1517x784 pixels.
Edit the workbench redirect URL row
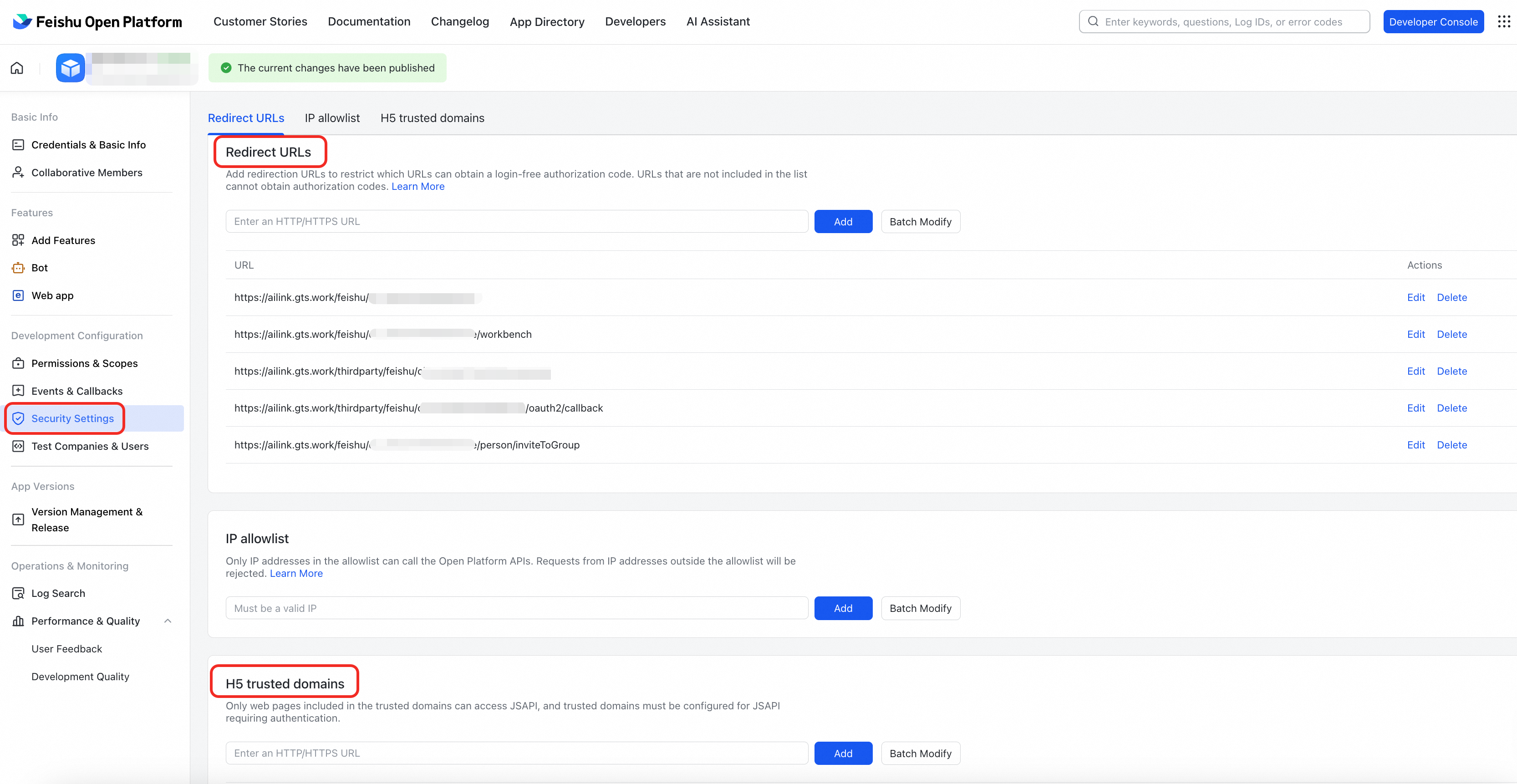pyautogui.click(x=1416, y=335)
